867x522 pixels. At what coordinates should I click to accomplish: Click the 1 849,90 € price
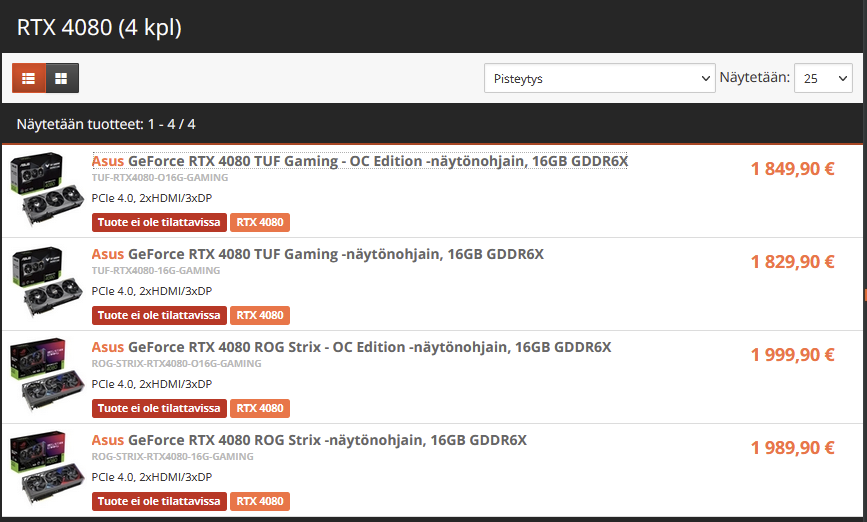pyautogui.click(x=792, y=169)
